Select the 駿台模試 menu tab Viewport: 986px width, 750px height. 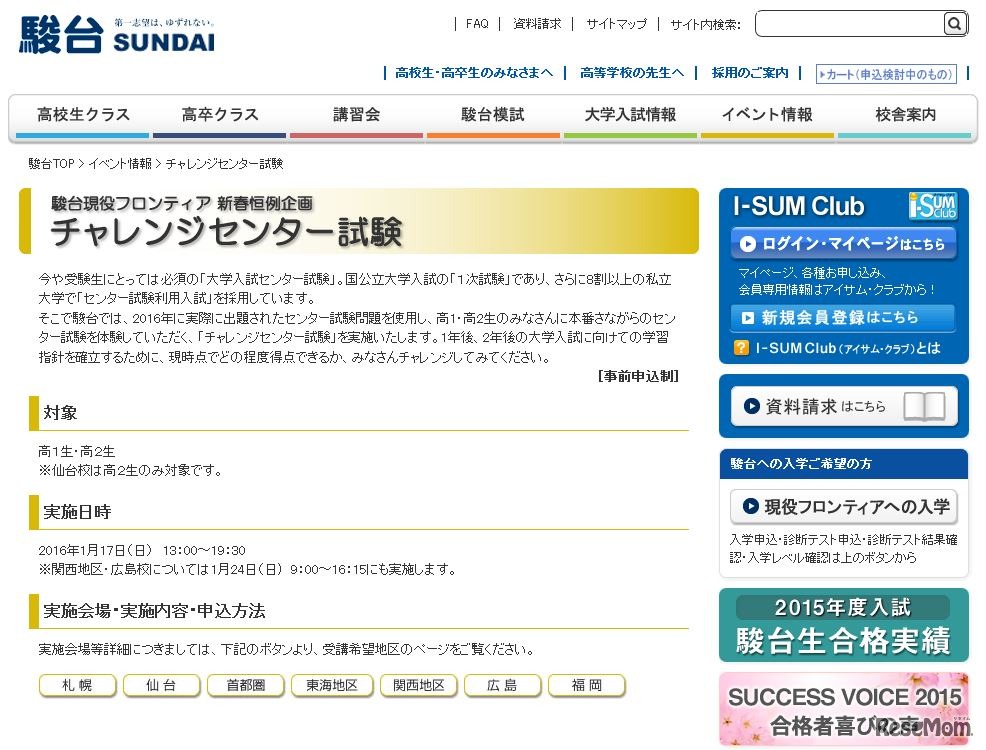pyautogui.click(x=493, y=116)
